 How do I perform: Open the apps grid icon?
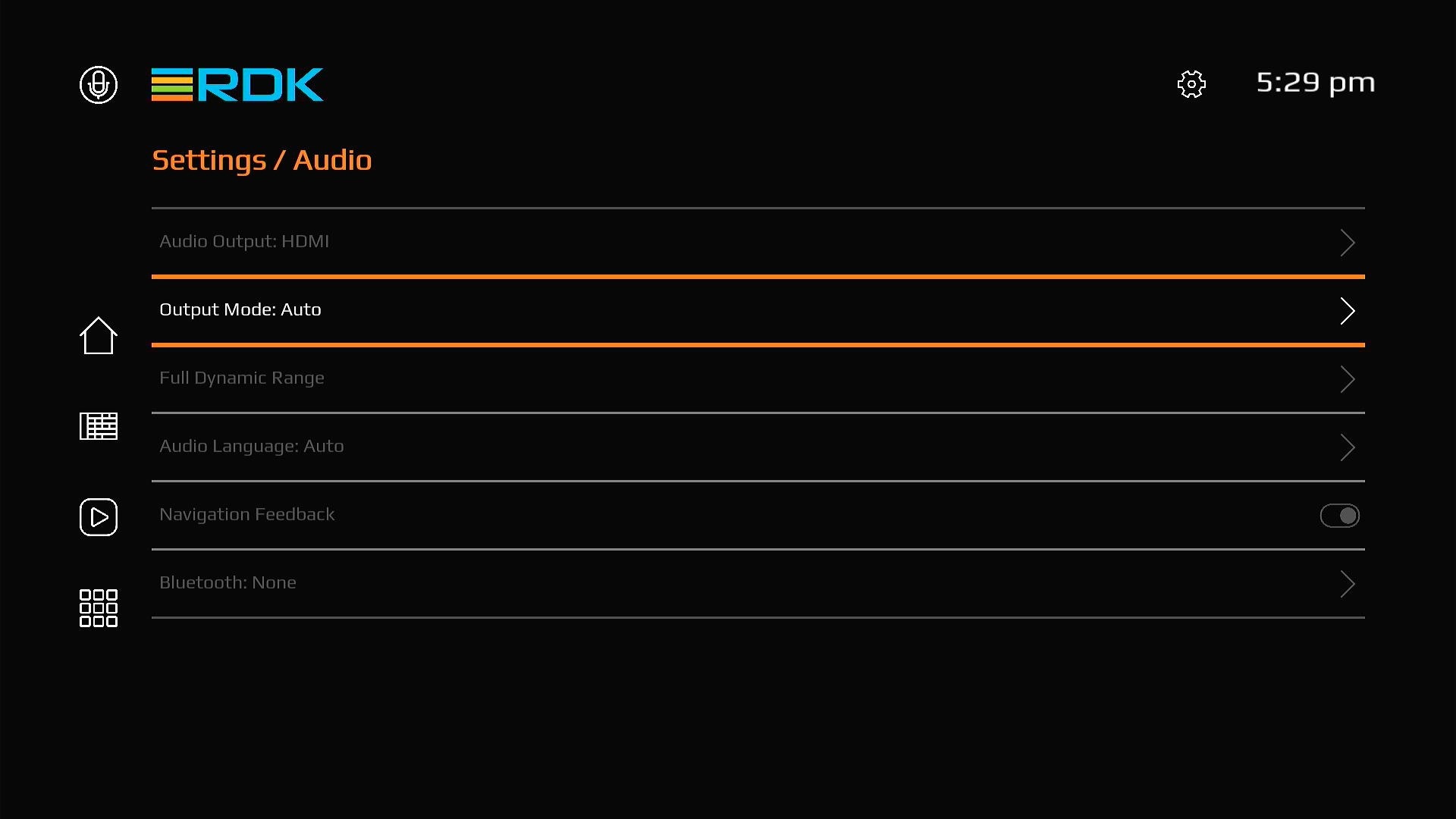click(99, 608)
